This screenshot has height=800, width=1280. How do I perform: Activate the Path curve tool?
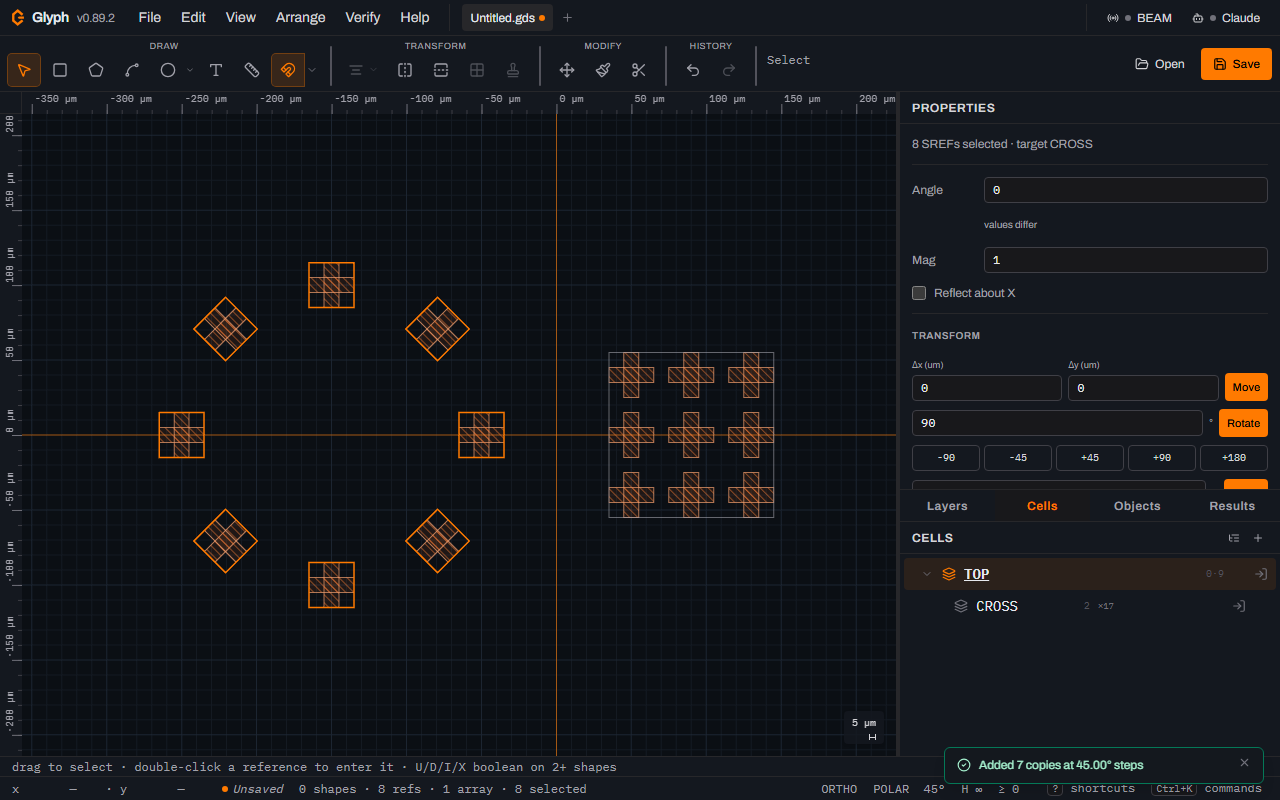click(x=132, y=70)
